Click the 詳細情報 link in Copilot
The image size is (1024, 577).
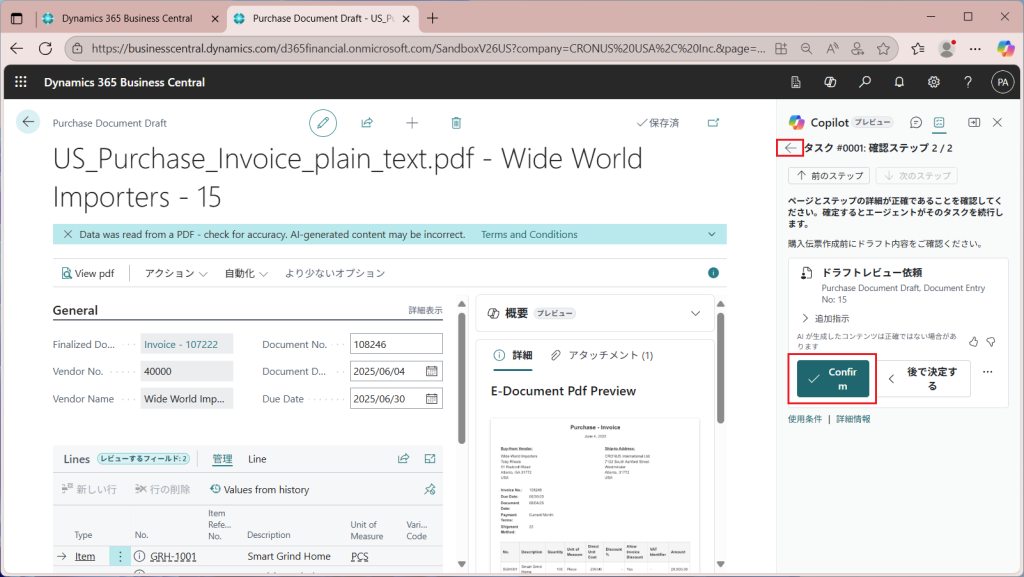click(853, 419)
